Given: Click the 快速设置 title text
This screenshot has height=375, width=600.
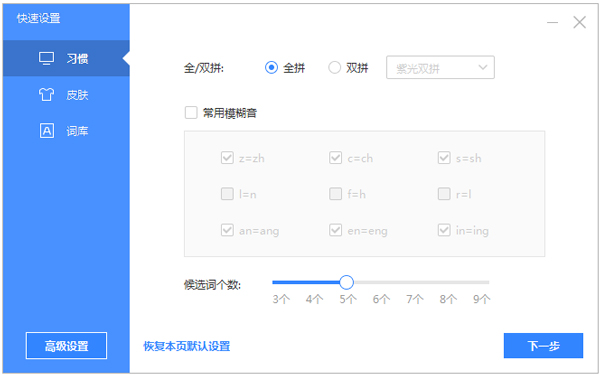Looking at the screenshot, I should point(38,18).
